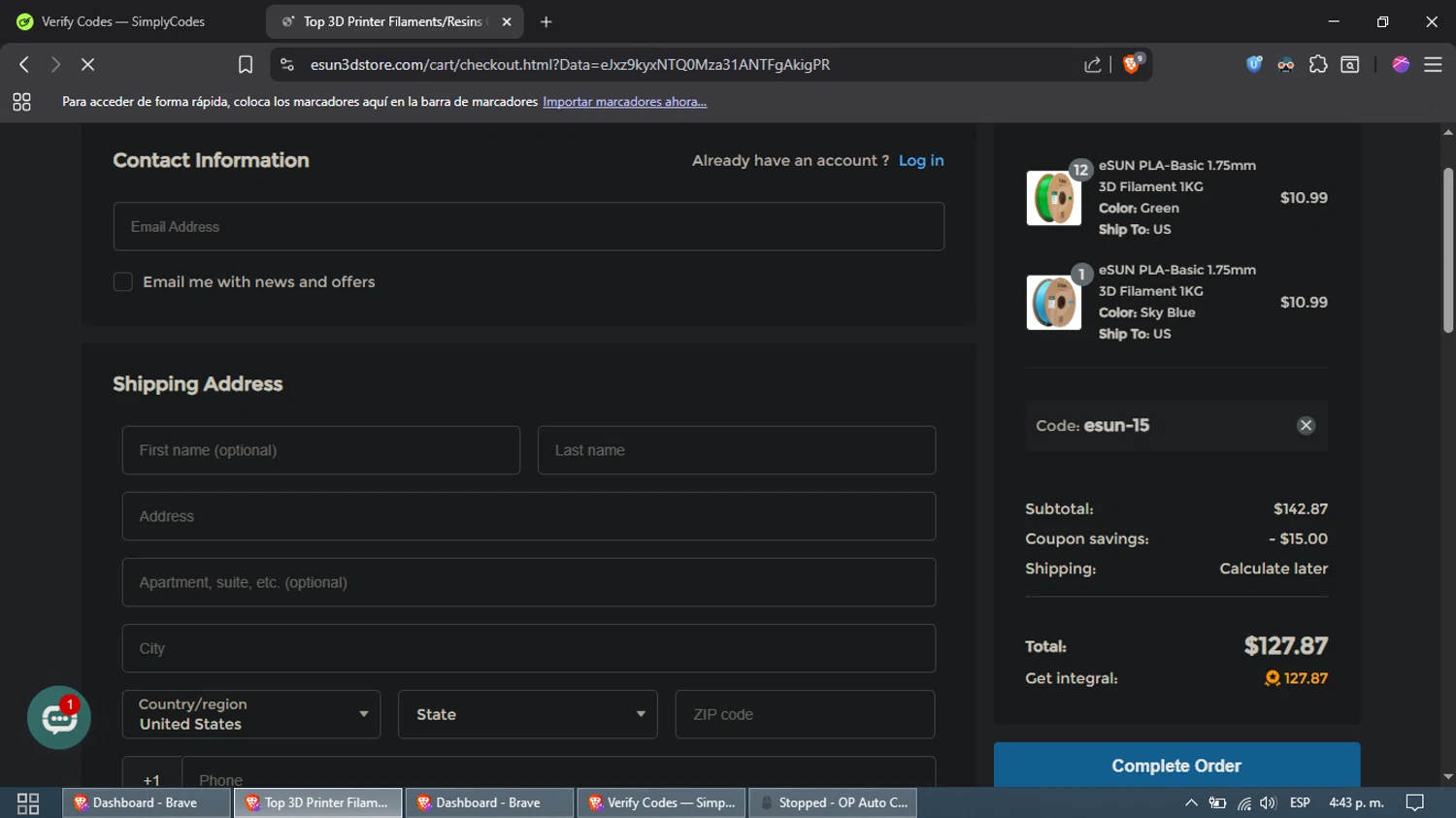This screenshot has height=818, width=1456.
Task: Open site information icon in address bar
Action: point(286,64)
